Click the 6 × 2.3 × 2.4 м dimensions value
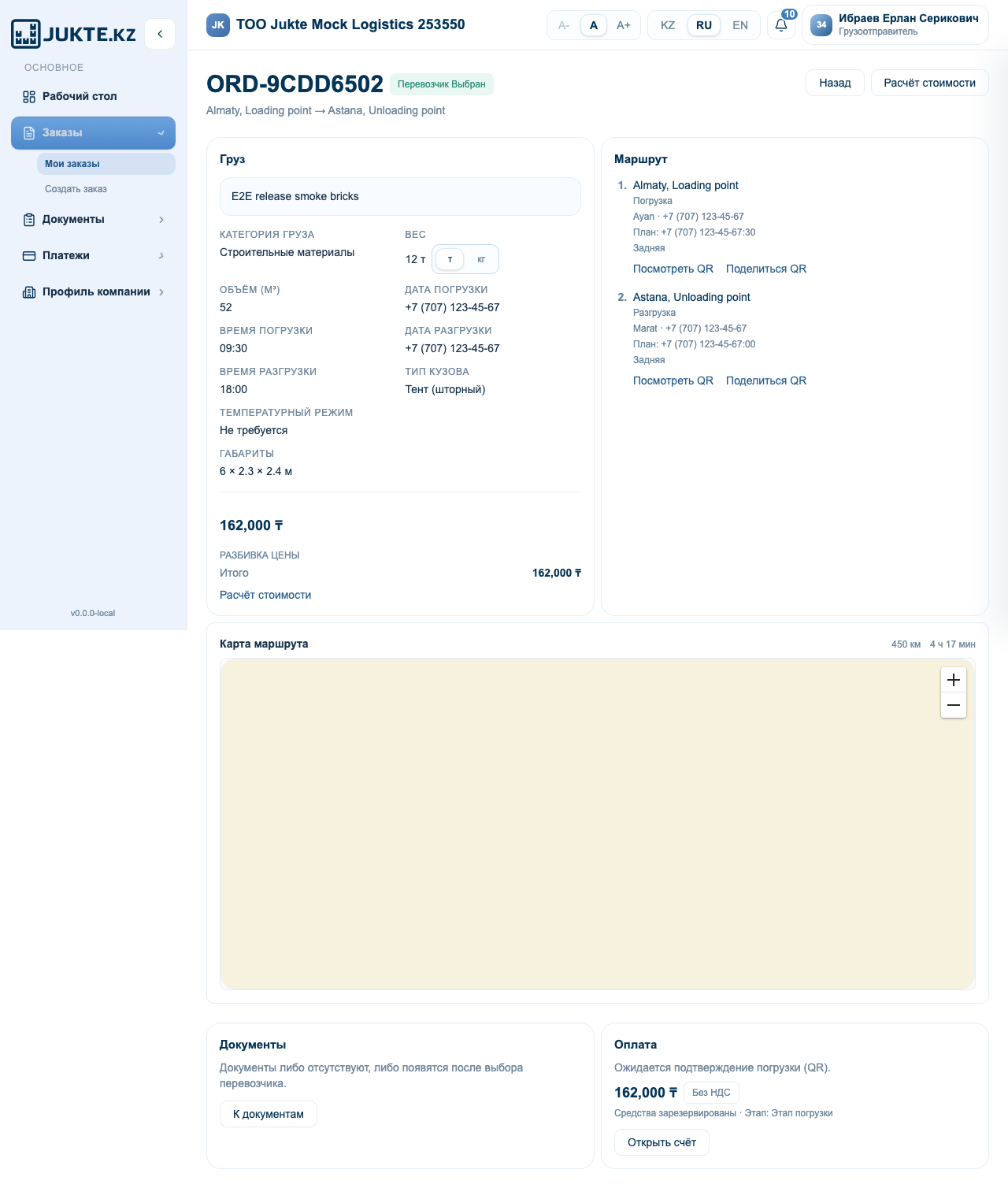 (x=256, y=471)
